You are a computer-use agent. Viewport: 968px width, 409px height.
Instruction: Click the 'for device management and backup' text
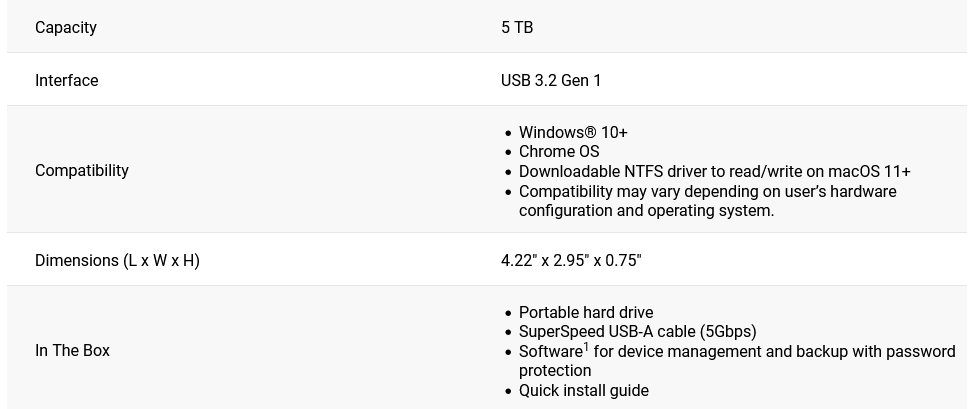(x=774, y=351)
